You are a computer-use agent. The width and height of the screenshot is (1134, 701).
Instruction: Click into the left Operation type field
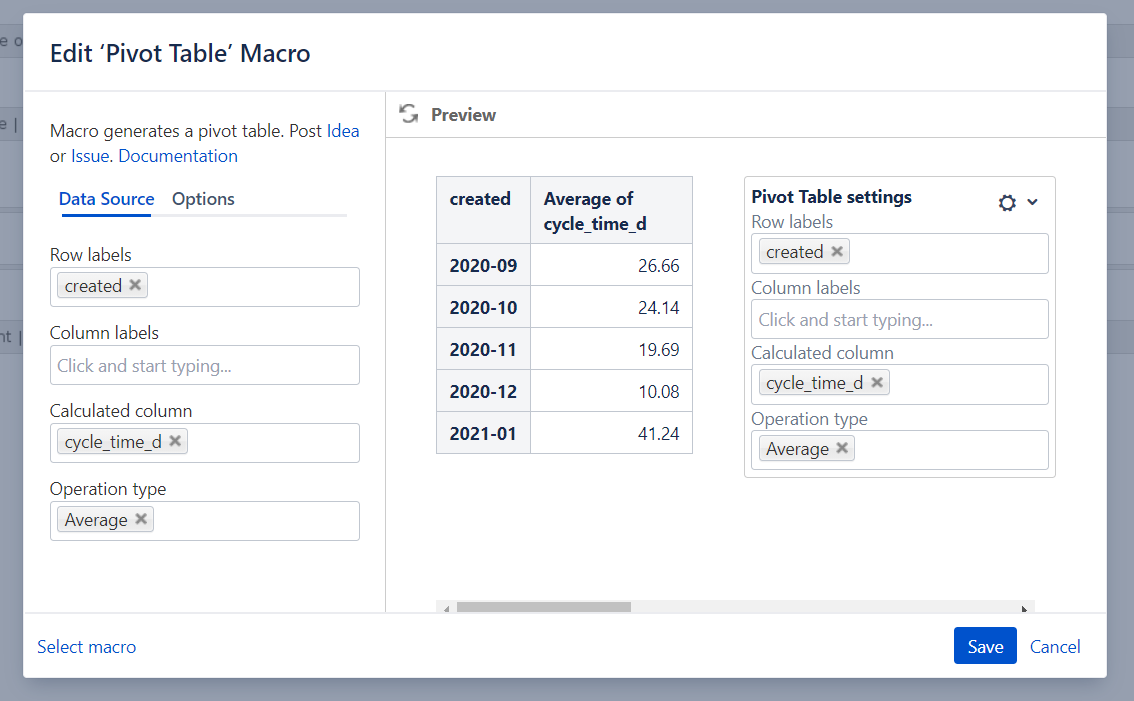point(205,521)
